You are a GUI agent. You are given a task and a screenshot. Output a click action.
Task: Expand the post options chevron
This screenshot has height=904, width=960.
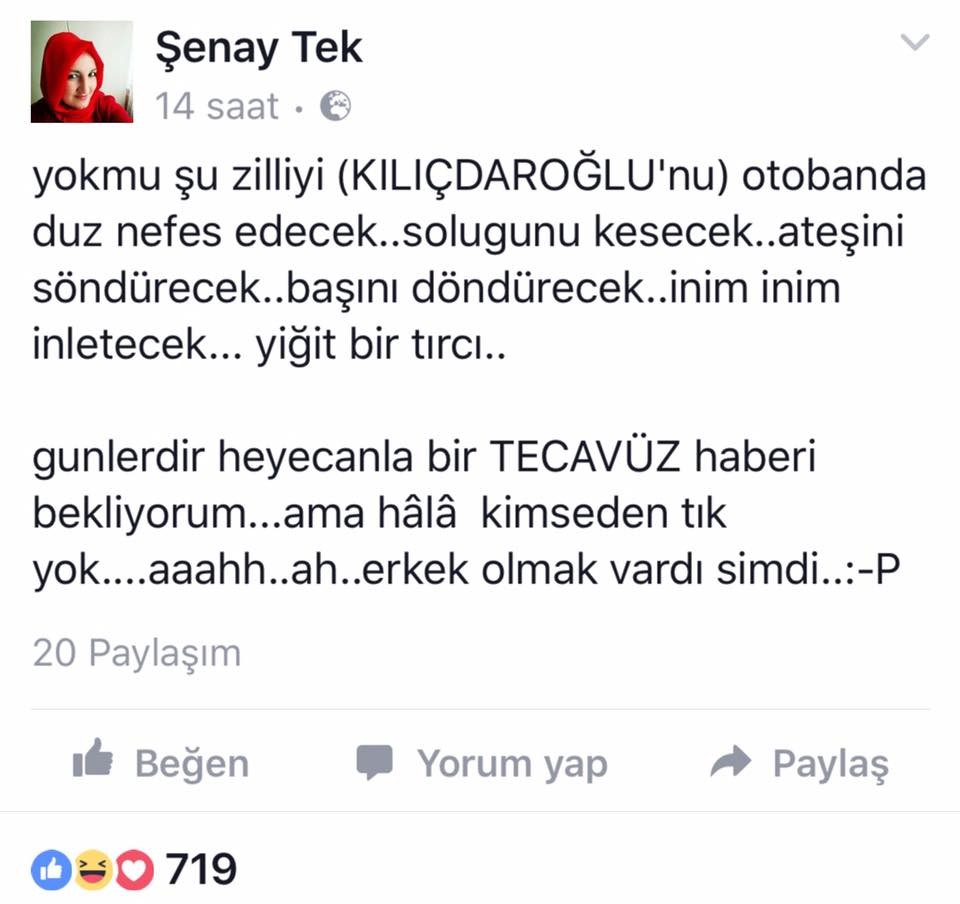click(915, 42)
